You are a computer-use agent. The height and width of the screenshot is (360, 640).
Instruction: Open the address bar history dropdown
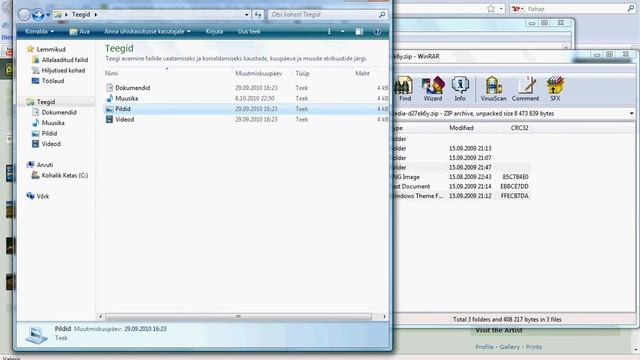coord(247,15)
